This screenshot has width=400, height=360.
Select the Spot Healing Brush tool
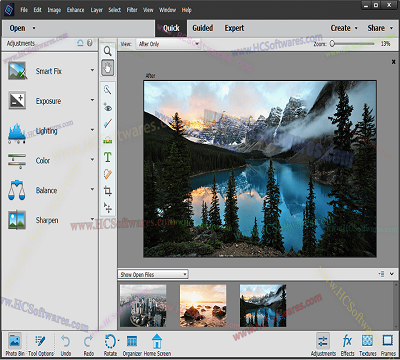click(x=107, y=174)
